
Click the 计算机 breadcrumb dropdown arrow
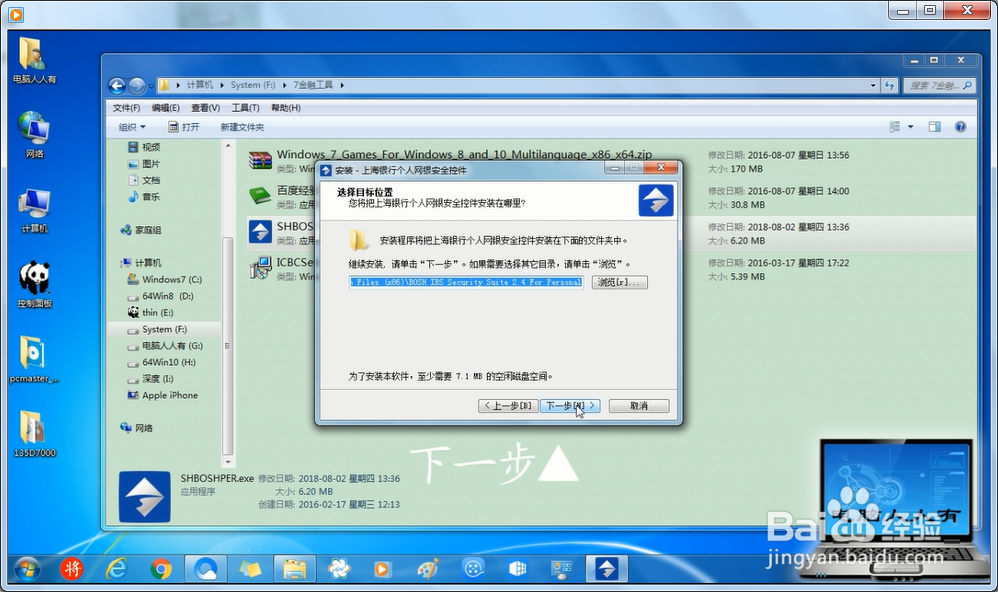tap(221, 85)
